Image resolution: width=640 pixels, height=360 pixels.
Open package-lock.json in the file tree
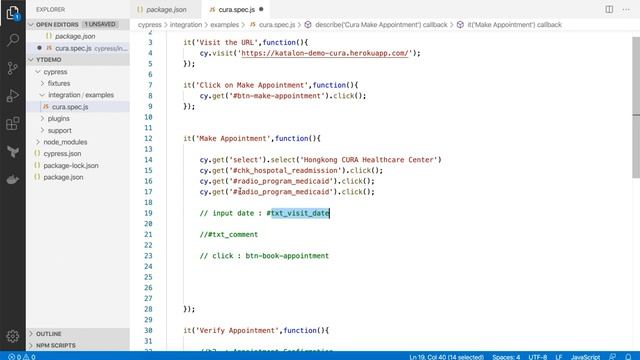pos(71,166)
